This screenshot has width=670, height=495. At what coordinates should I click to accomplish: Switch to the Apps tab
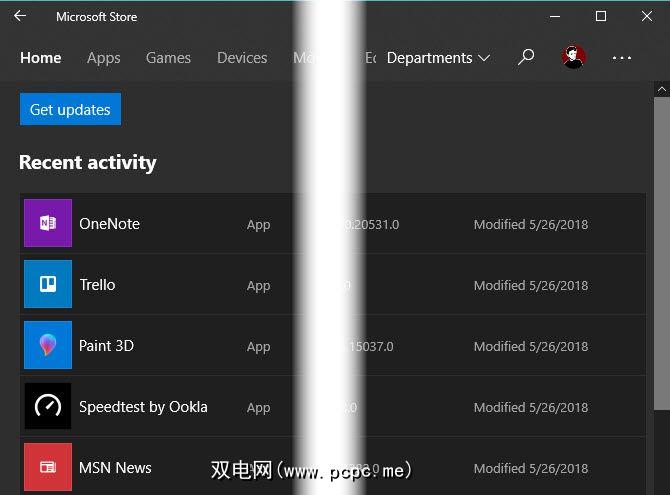point(103,58)
